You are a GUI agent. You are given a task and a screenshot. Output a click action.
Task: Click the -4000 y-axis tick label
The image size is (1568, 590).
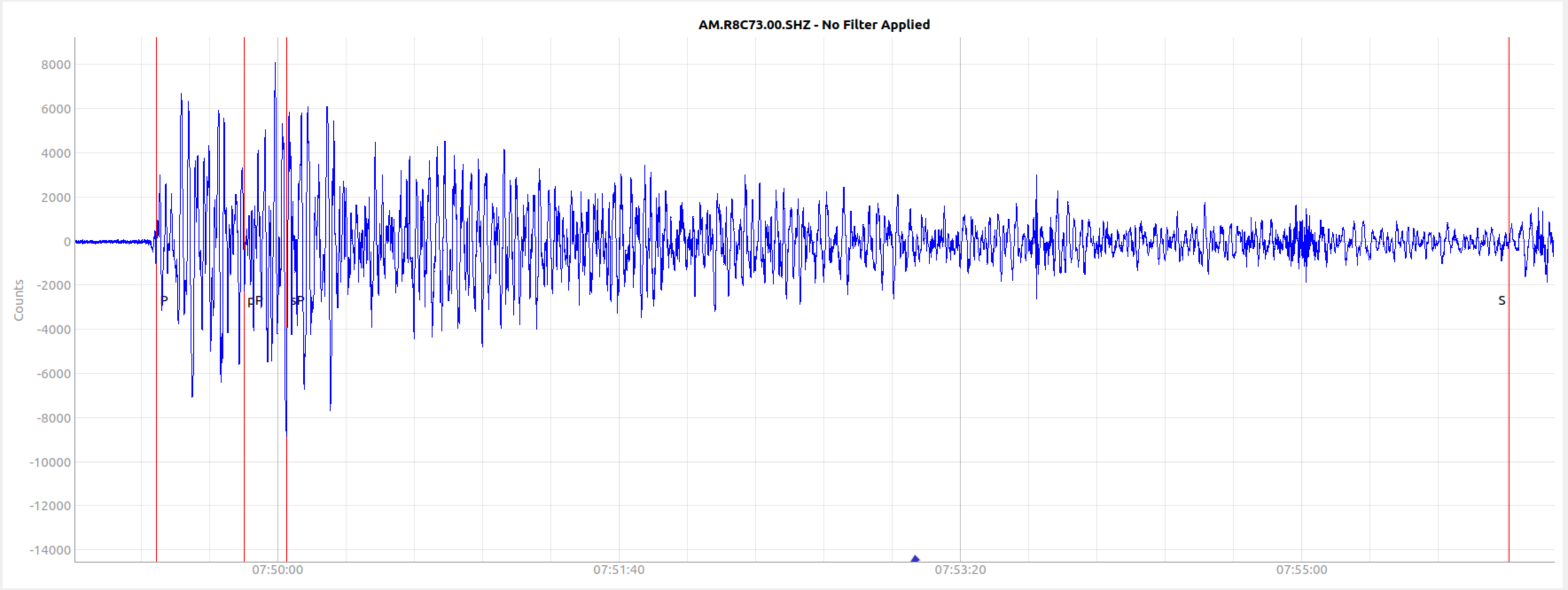coord(54,330)
